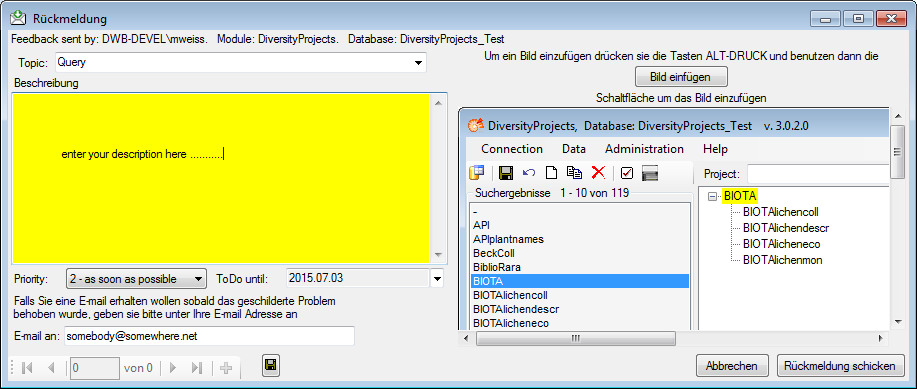Click the Rückmeldung schicken button
The height and width of the screenshot is (389, 917).
point(839,366)
